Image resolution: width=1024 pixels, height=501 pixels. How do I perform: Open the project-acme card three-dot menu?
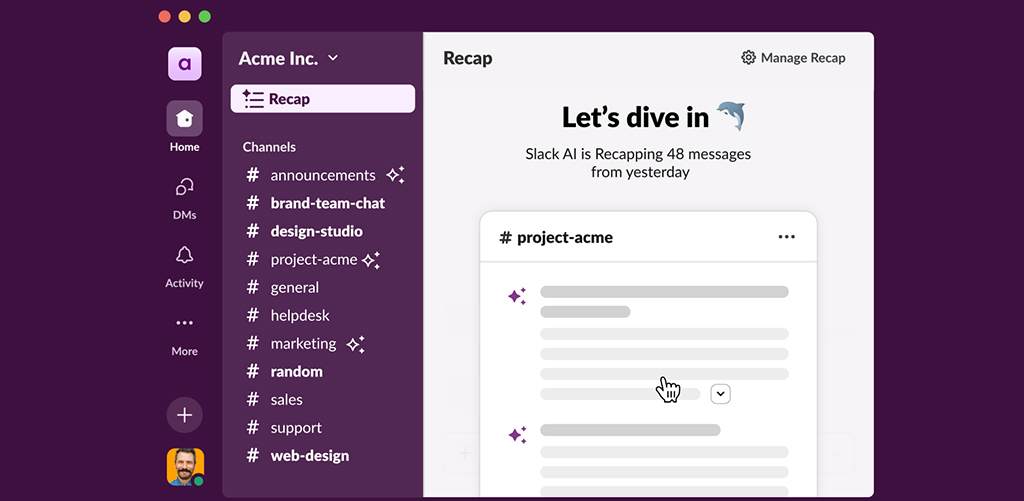point(786,237)
